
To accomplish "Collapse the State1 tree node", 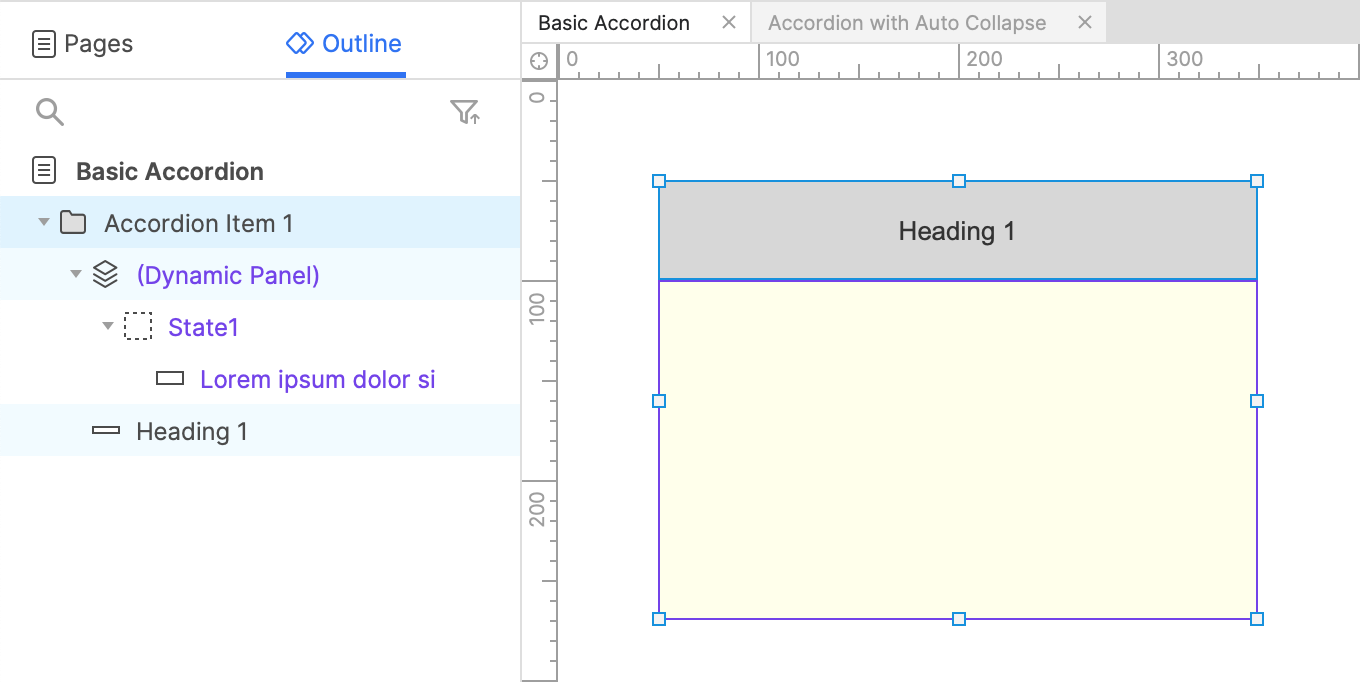I will (x=108, y=326).
